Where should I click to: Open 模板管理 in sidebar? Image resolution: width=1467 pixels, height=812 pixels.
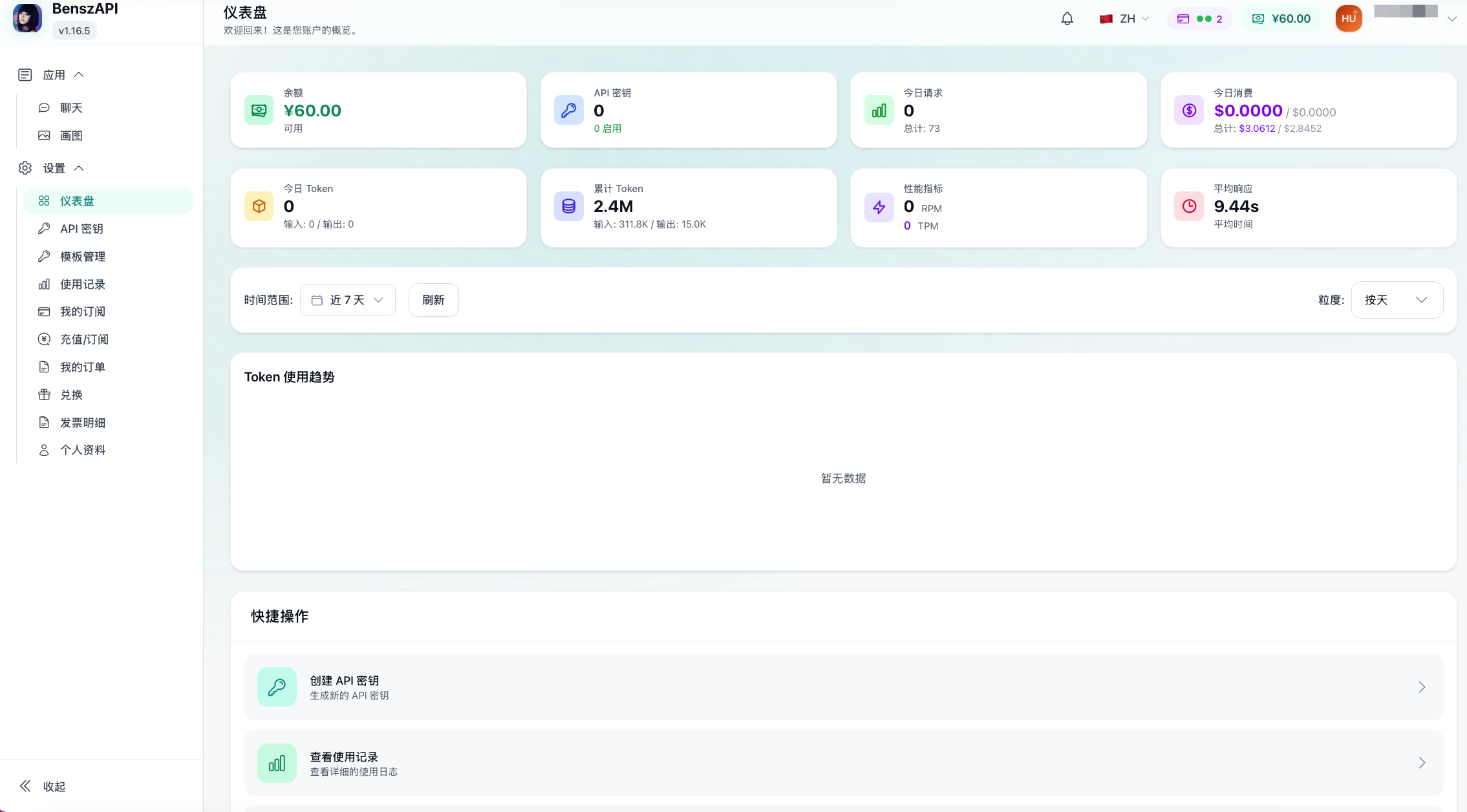109,257
